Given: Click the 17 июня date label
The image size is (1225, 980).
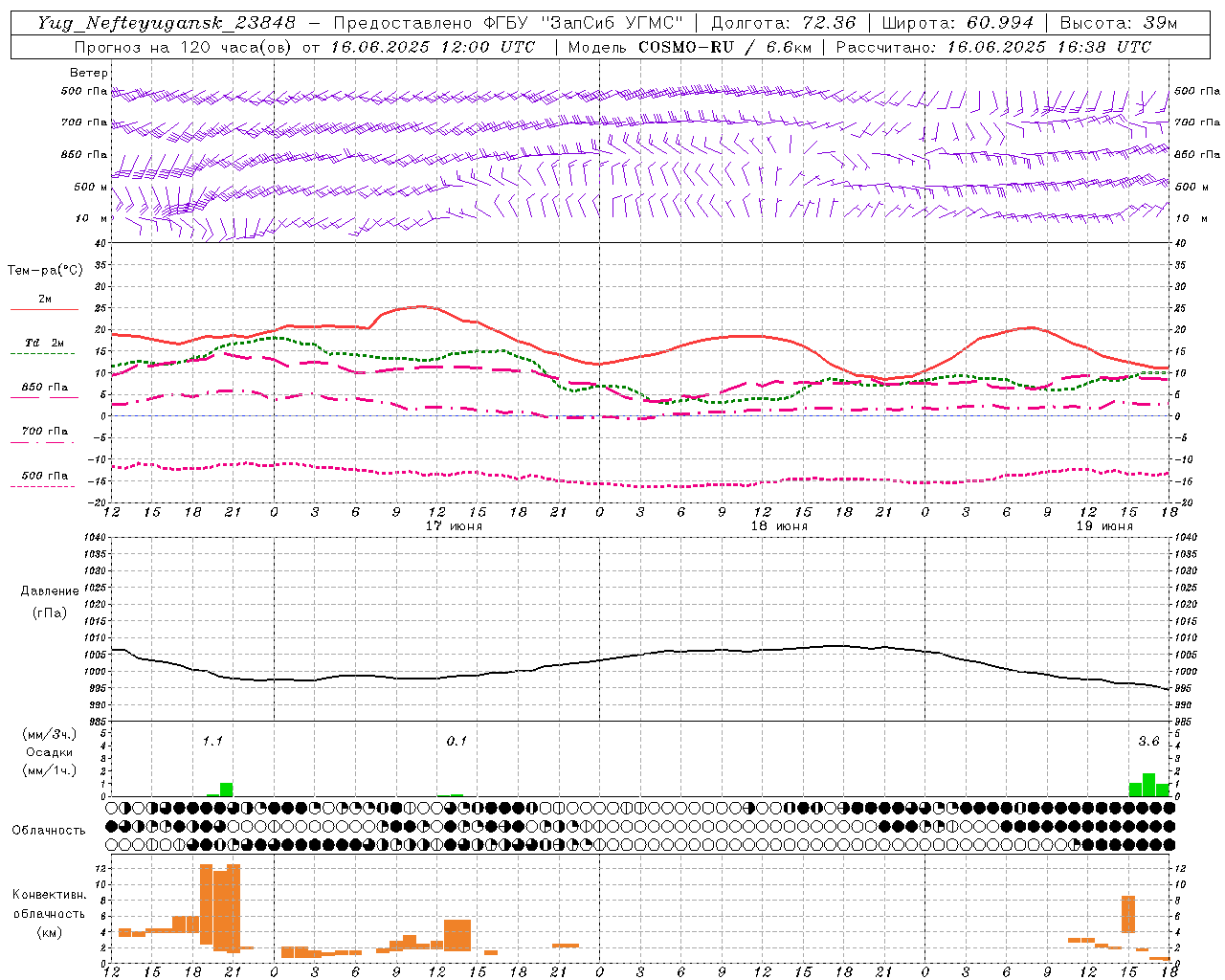Looking at the screenshot, I should [x=454, y=526].
